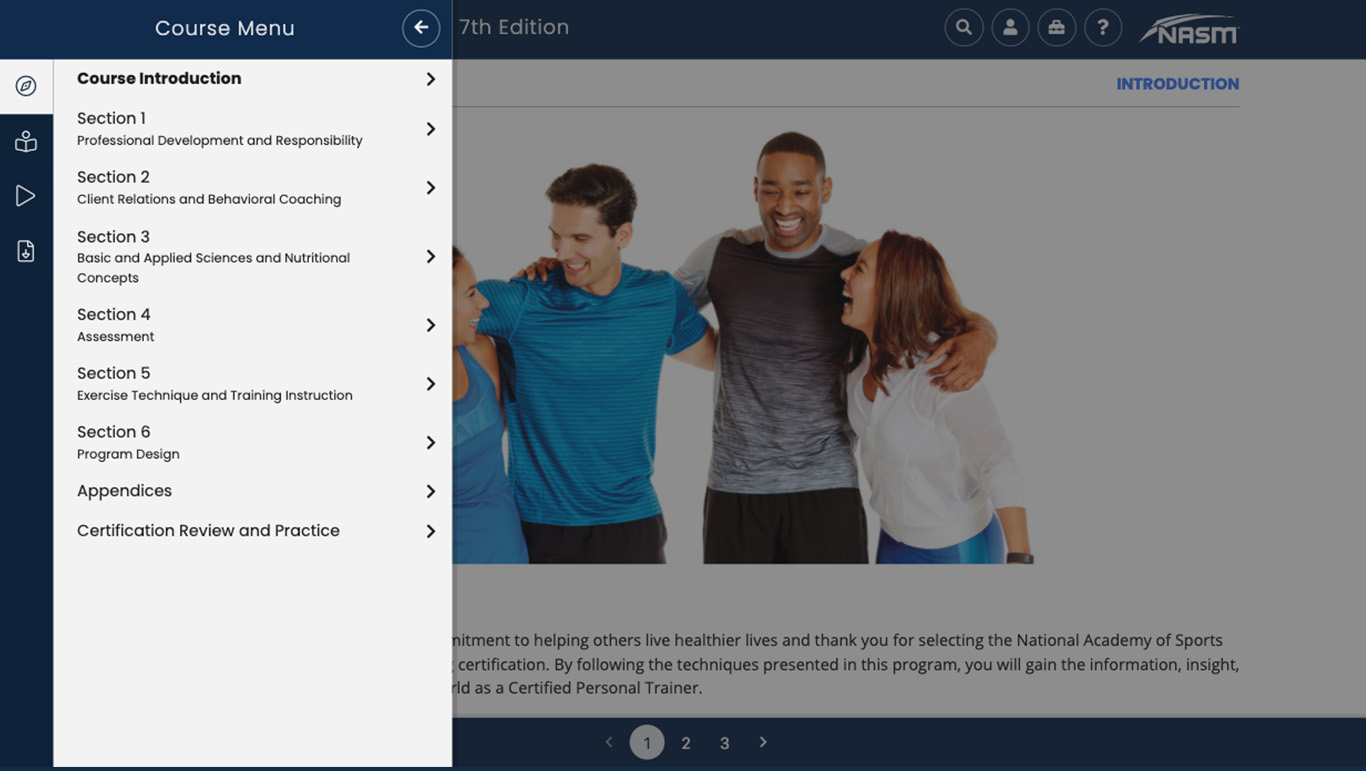Click the 7th Edition title text
1366x771 pixels.
tap(514, 28)
